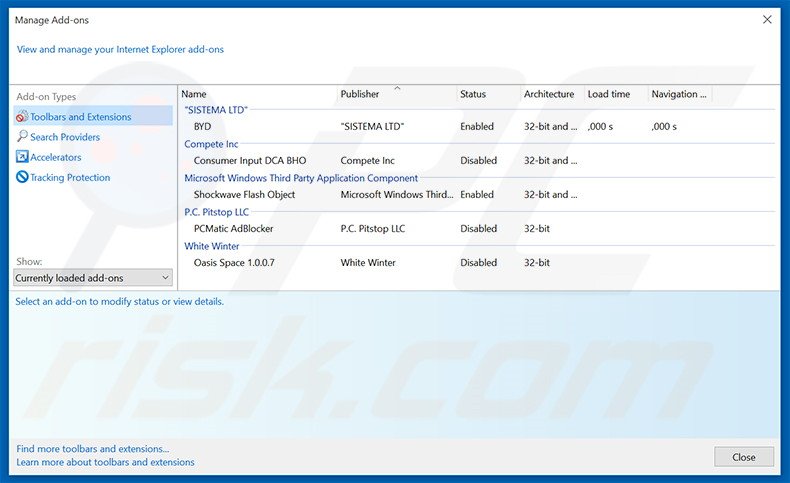
Task: Click the Toolbars and Extensions icon
Action: [x=22, y=117]
